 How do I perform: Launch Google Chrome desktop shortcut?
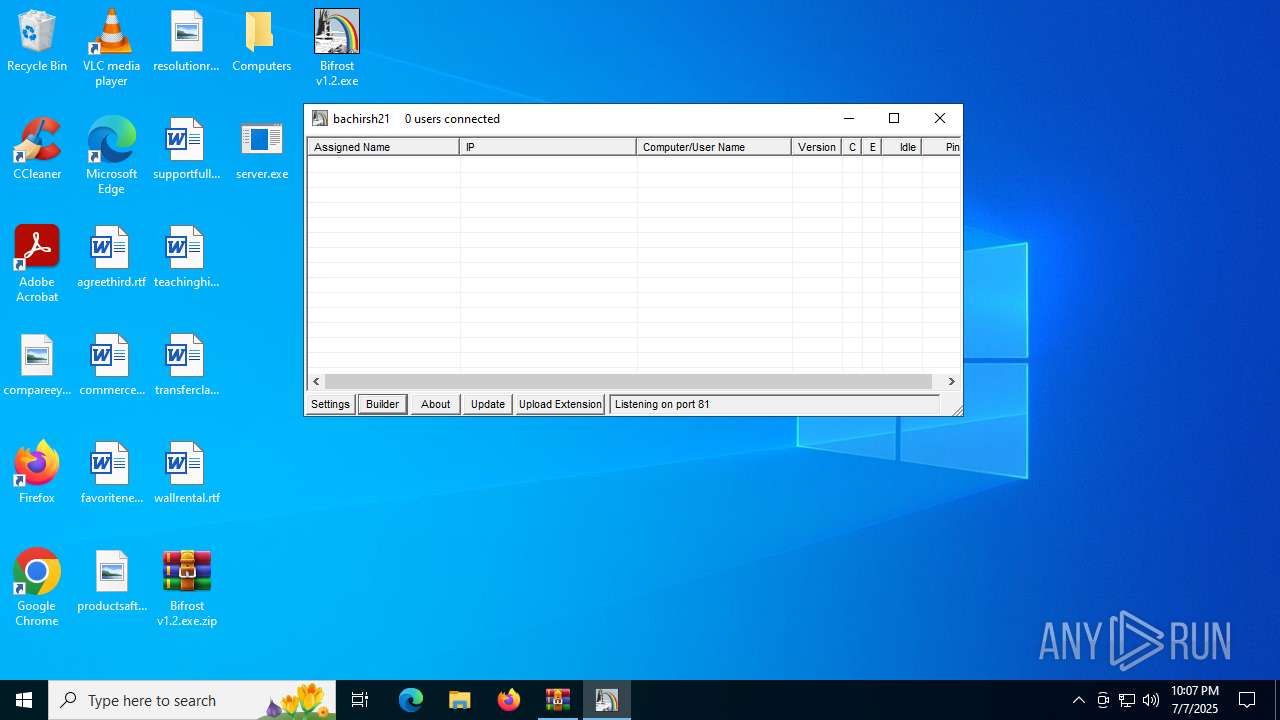click(37, 588)
